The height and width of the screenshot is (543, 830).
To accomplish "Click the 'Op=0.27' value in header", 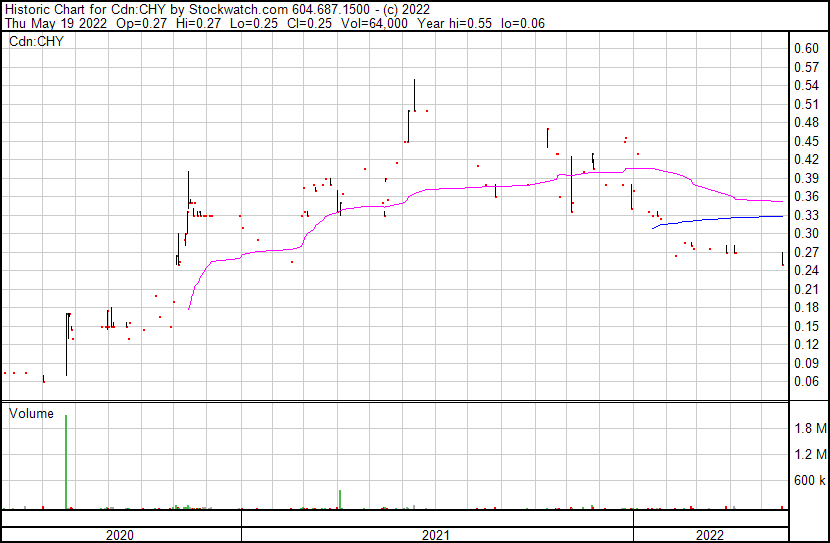I will coord(141,23).
